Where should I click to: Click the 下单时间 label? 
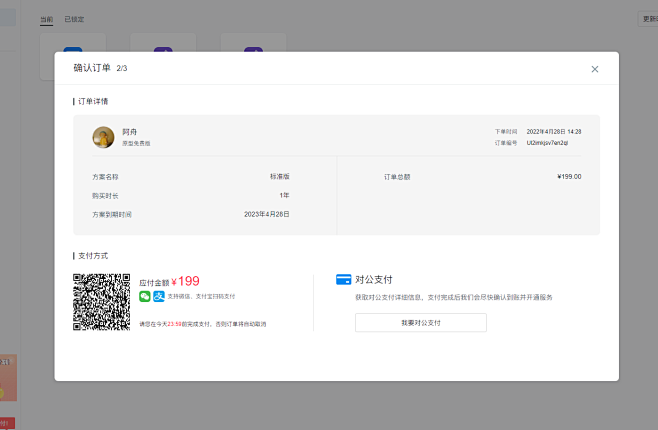point(506,132)
